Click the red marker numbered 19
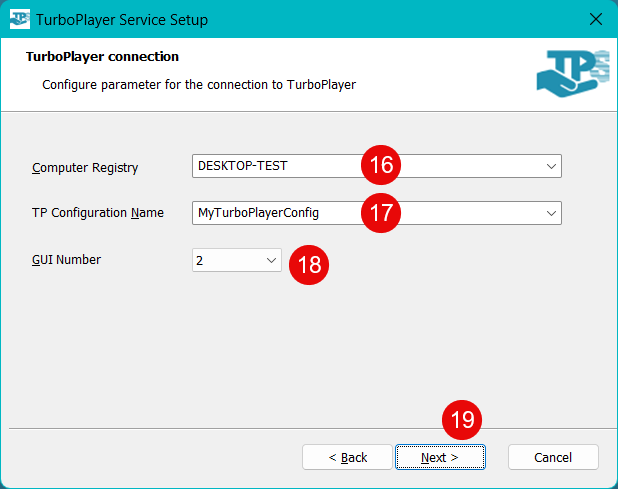Viewport: 618px width, 489px height. (462, 421)
